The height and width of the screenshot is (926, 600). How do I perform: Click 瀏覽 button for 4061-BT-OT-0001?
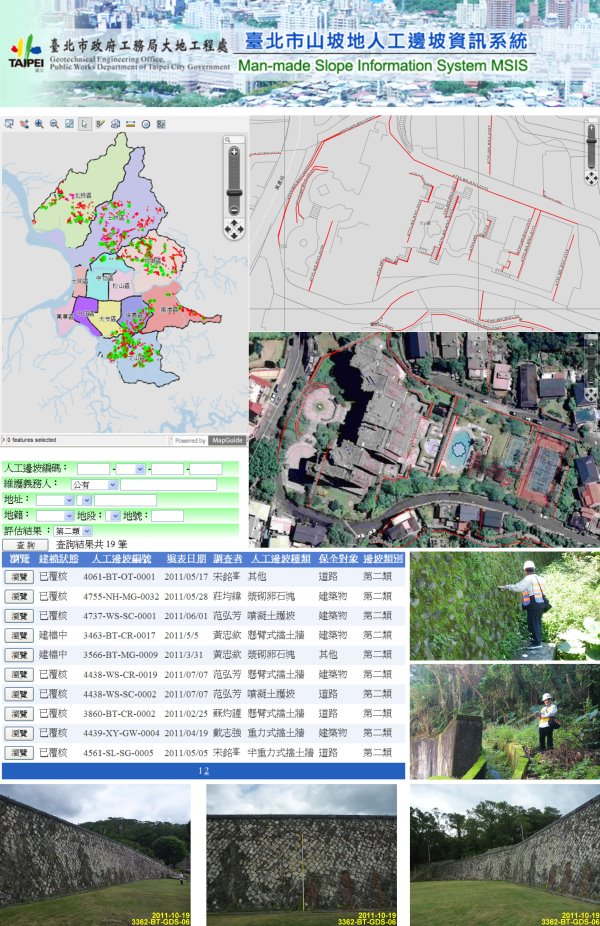coord(19,577)
